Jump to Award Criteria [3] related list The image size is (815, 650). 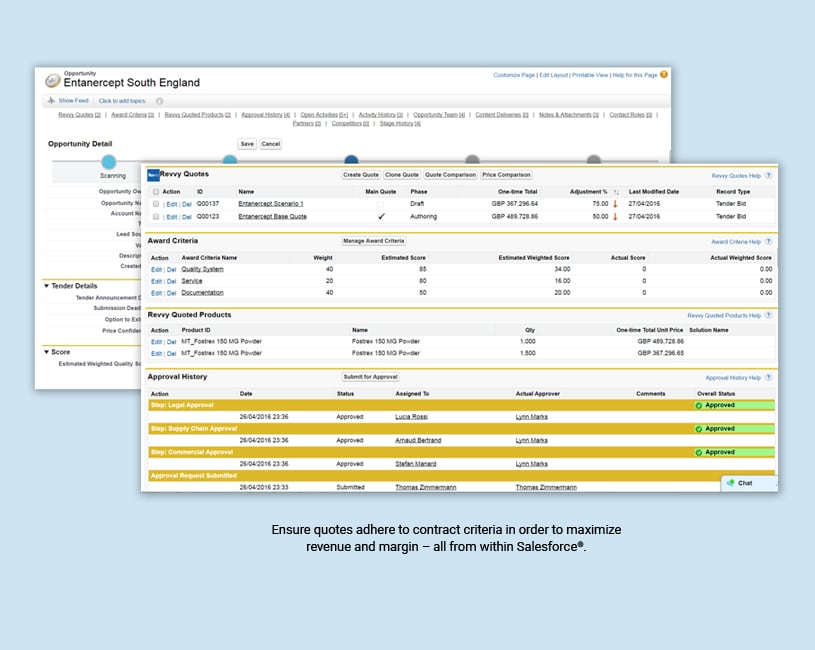pos(133,115)
